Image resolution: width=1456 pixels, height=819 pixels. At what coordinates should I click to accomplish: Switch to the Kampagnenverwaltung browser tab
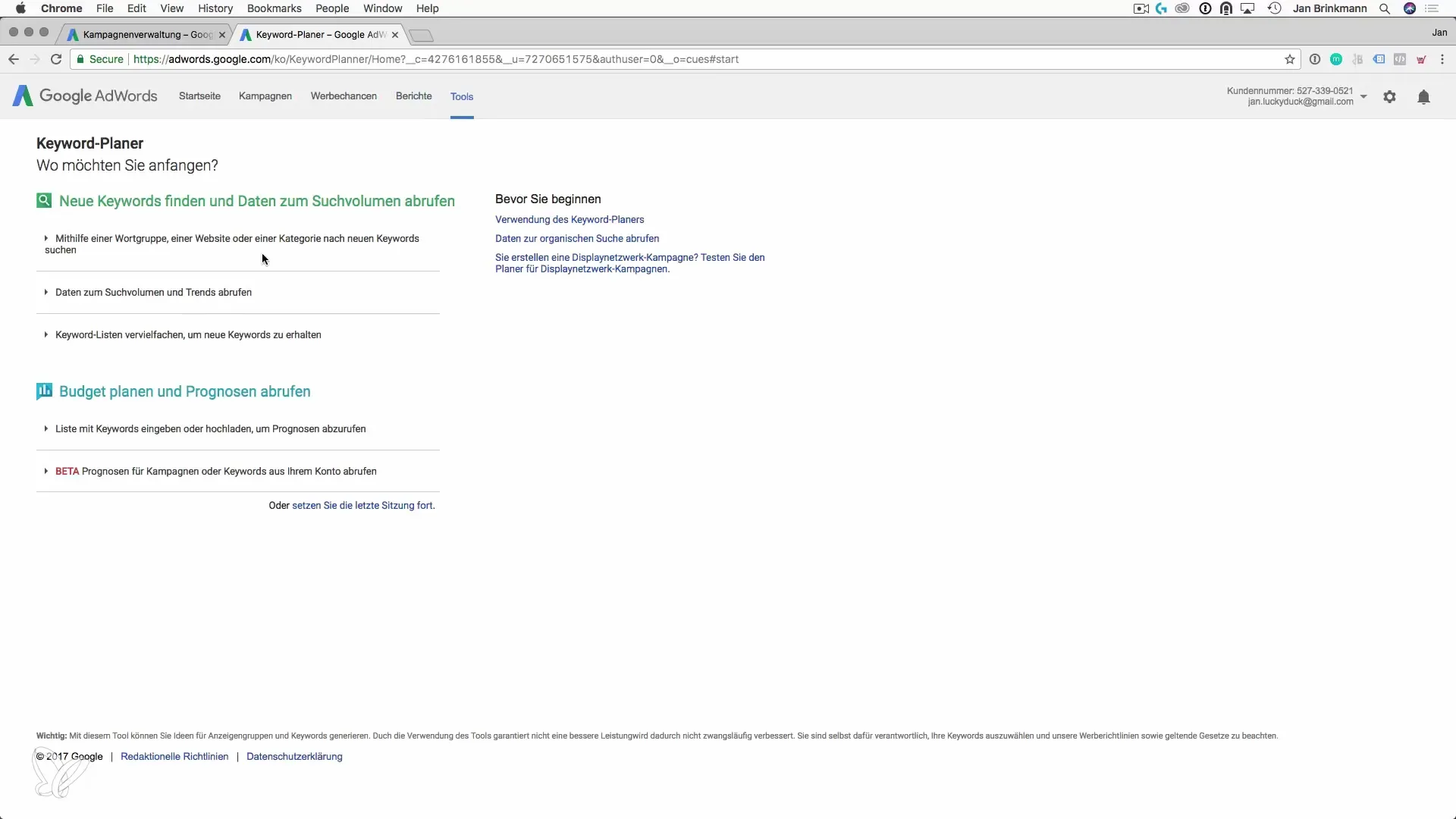coord(144,35)
